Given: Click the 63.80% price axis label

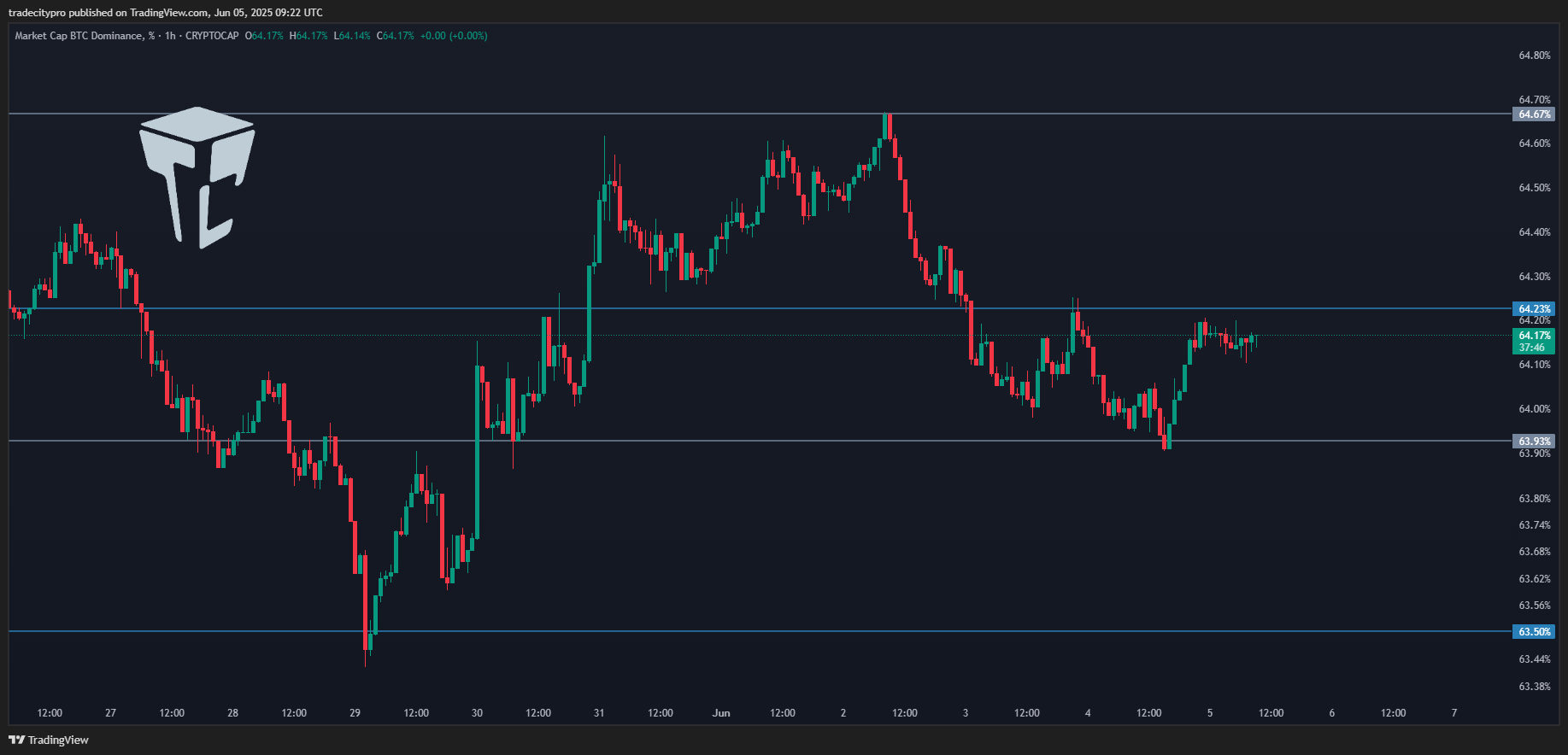Looking at the screenshot, I should tap(1534, 499).
